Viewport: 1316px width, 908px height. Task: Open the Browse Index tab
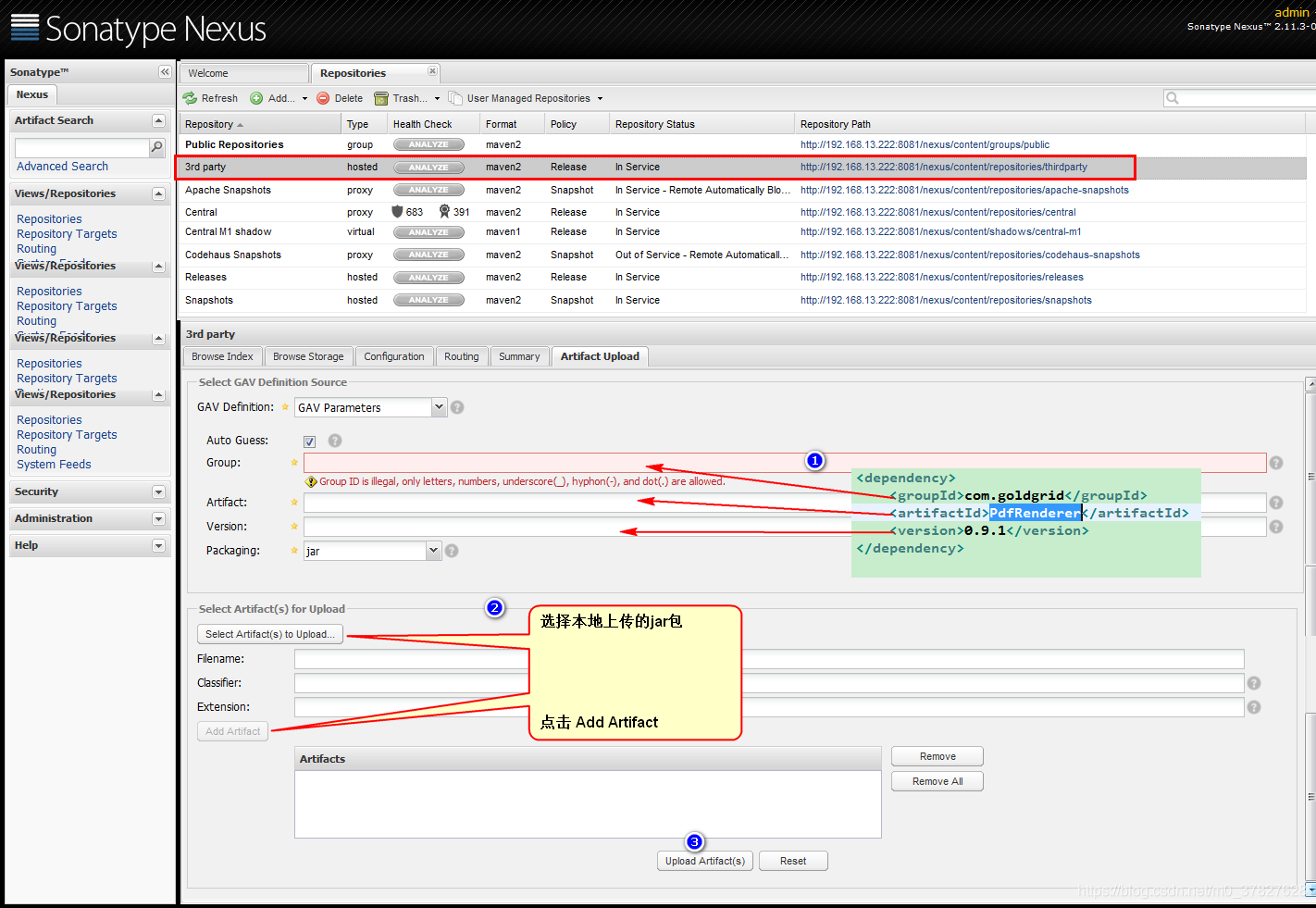[x=222, y=356]
